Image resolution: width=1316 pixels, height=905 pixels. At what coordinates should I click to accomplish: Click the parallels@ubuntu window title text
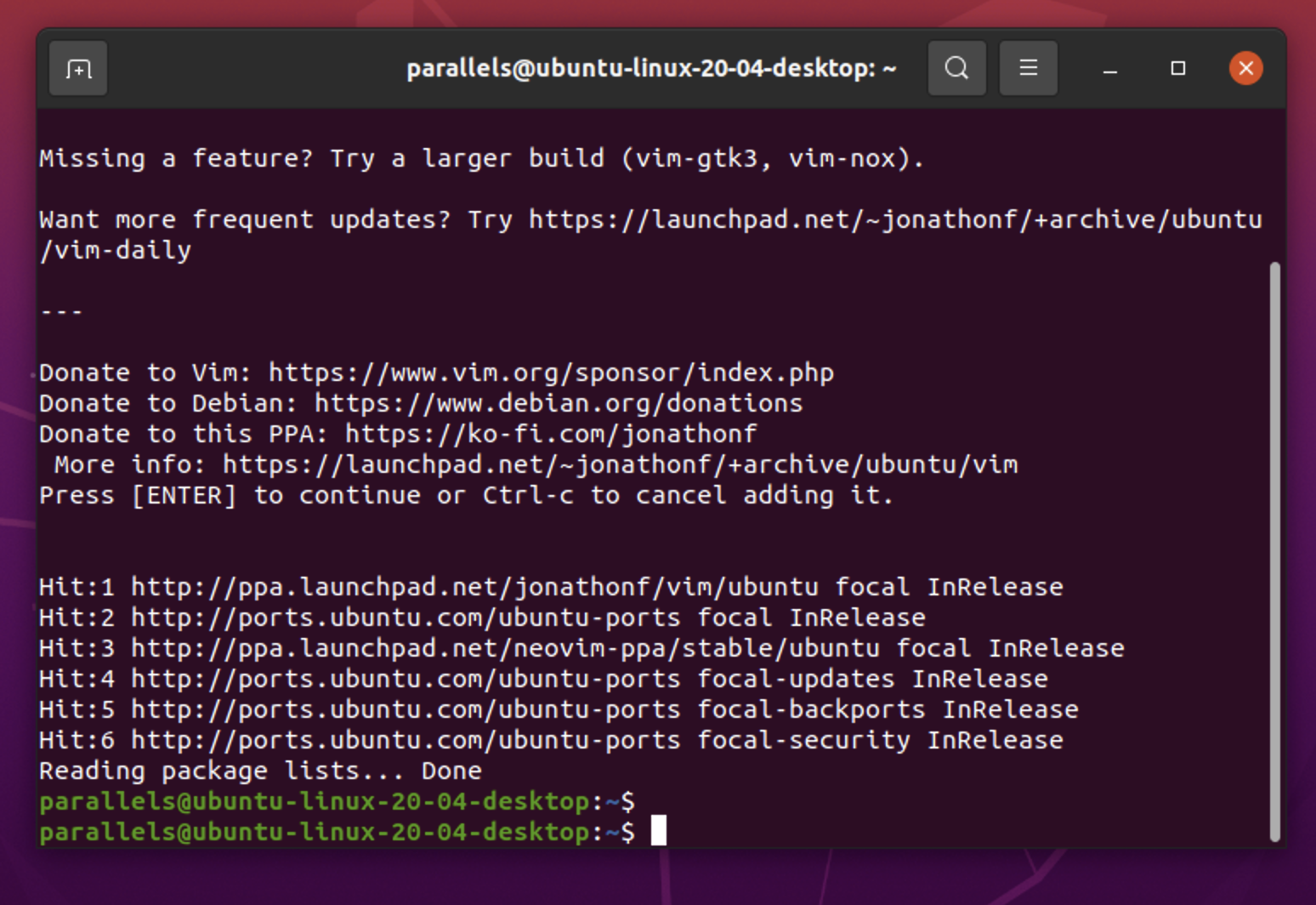pyautogui.click(x=650, y=68)
